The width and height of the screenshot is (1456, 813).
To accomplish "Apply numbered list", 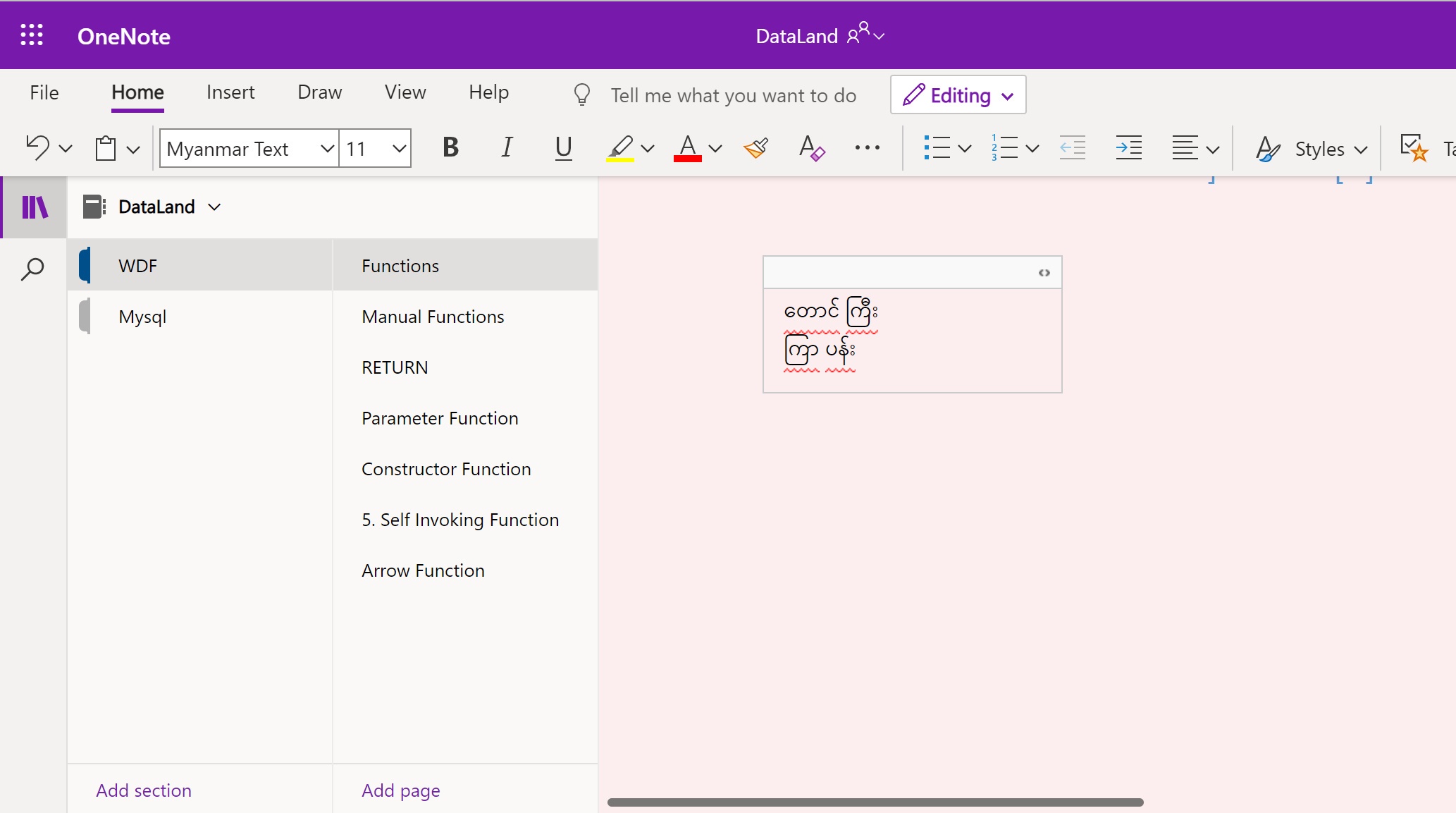I will point(1004,148).
